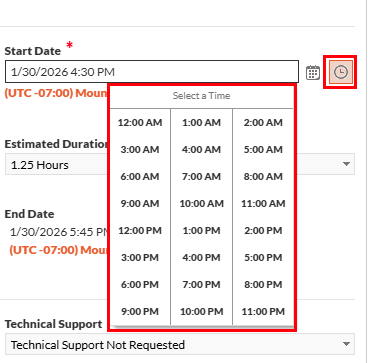The width and height of the screenshot is (368, 363).
Task: Click the Start Date input field
Action: 152,72
